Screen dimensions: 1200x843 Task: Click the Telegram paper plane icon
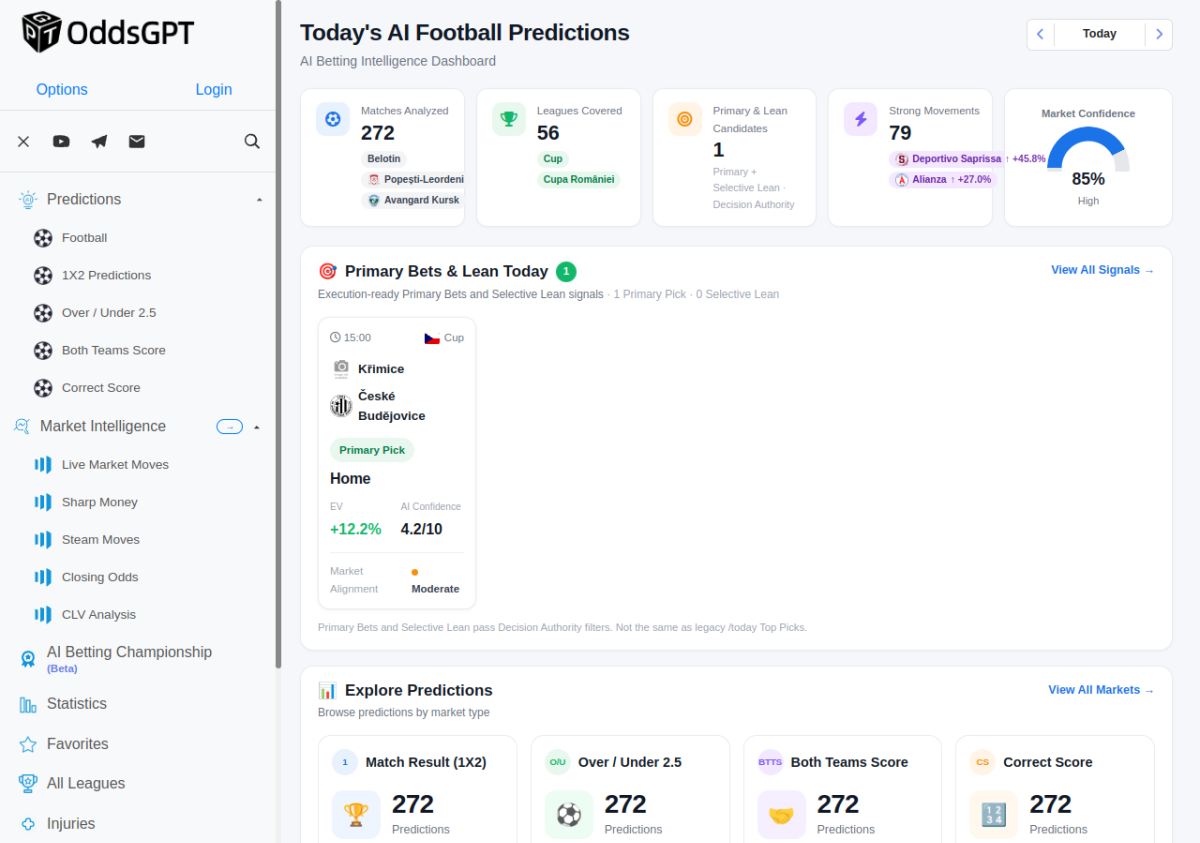[99, 142]
